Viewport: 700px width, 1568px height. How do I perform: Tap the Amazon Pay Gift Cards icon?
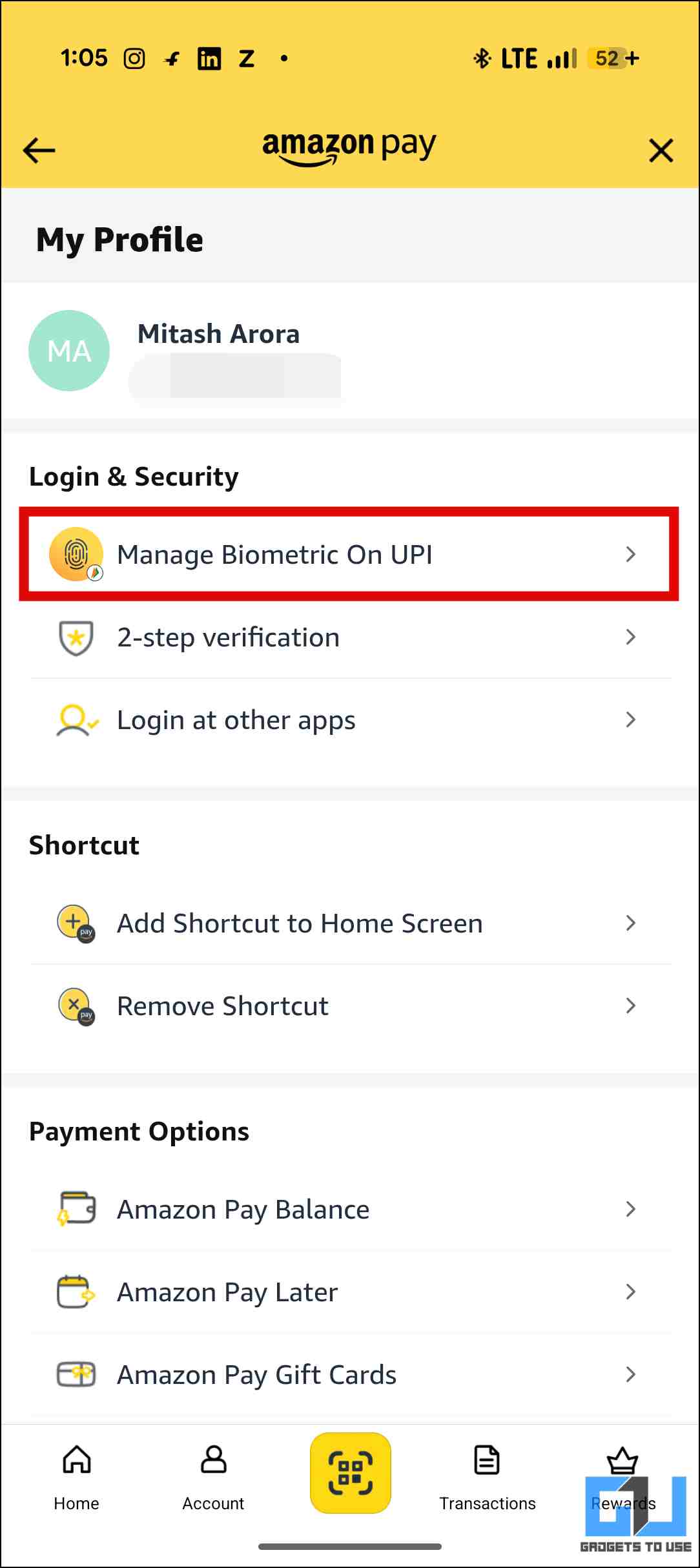pos(76,1374)
